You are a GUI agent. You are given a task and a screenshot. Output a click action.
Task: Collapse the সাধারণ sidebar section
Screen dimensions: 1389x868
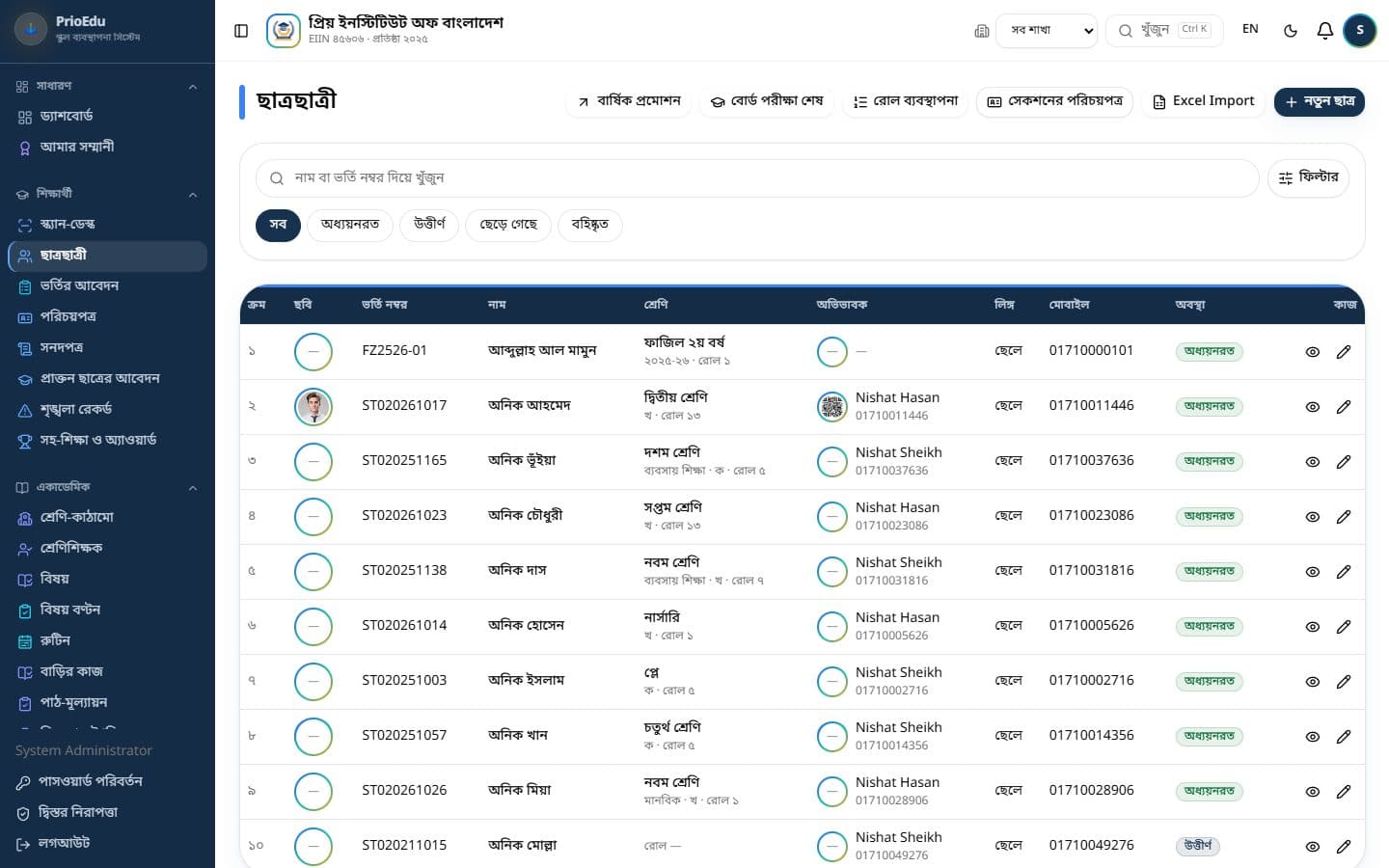click(x=107, y=86)
